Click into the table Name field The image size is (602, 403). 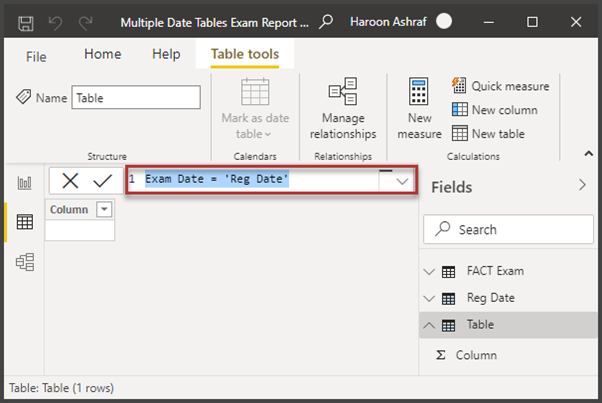coord(136,97)
